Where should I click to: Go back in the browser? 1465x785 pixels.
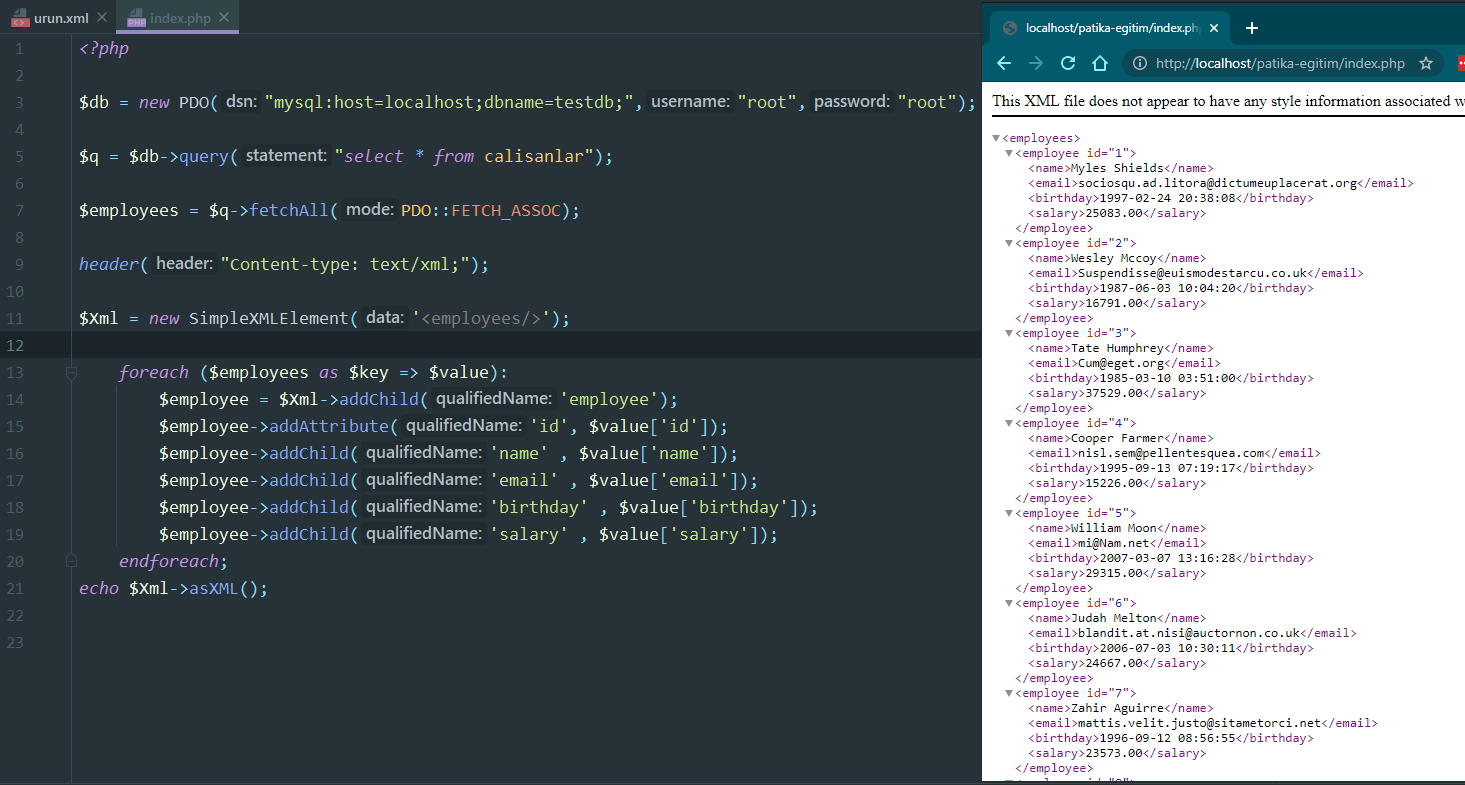pos(1004,63)
